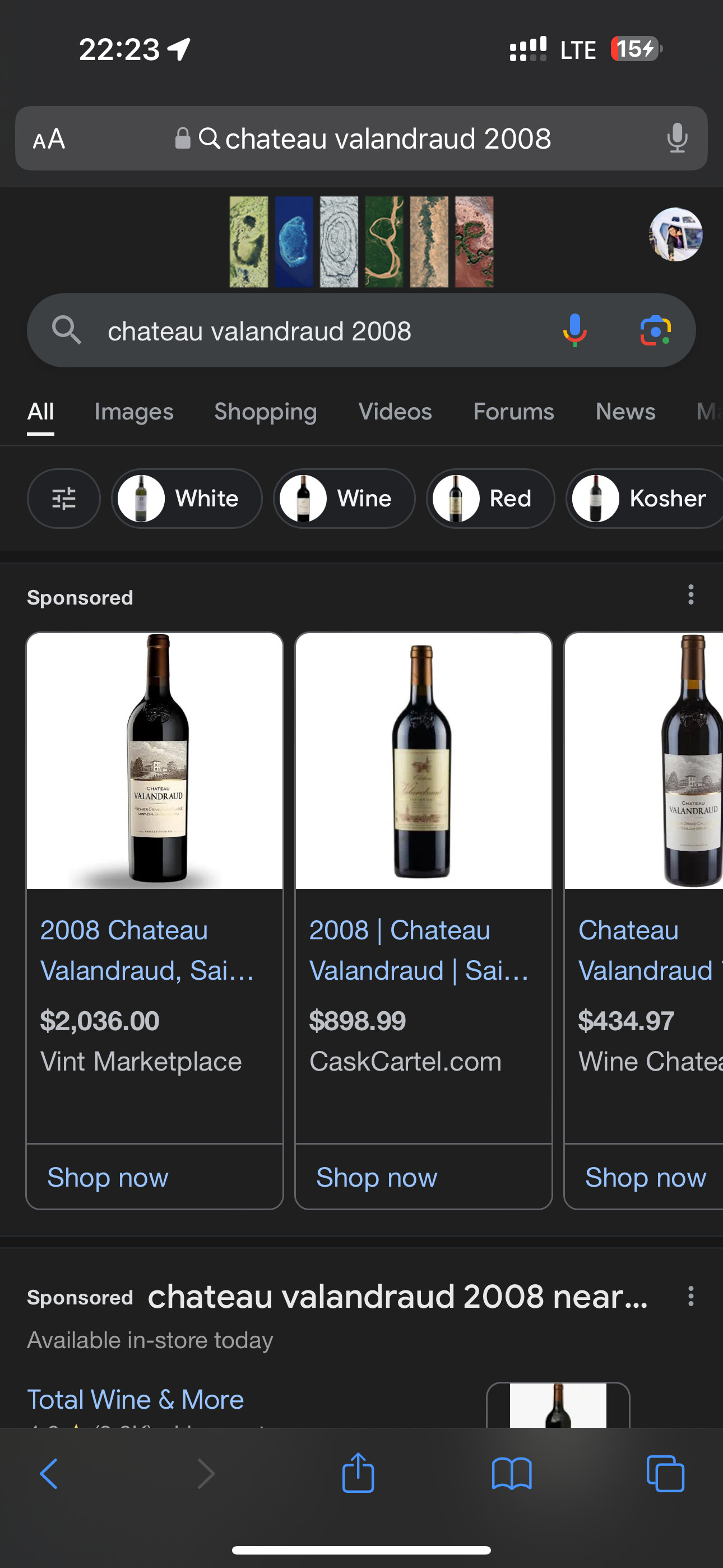Viewport: 723px width, 1568px height.
Task: Open the Total Wine & More link
Action: (136, 1399)
